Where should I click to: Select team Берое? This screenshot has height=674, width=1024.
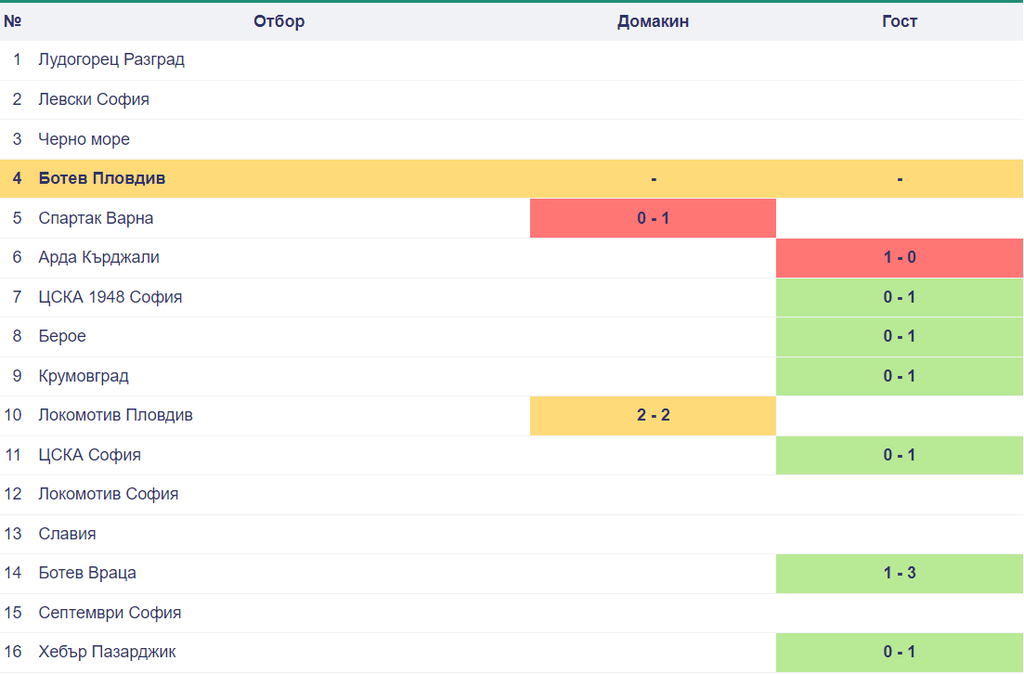[x=62, y=336]
